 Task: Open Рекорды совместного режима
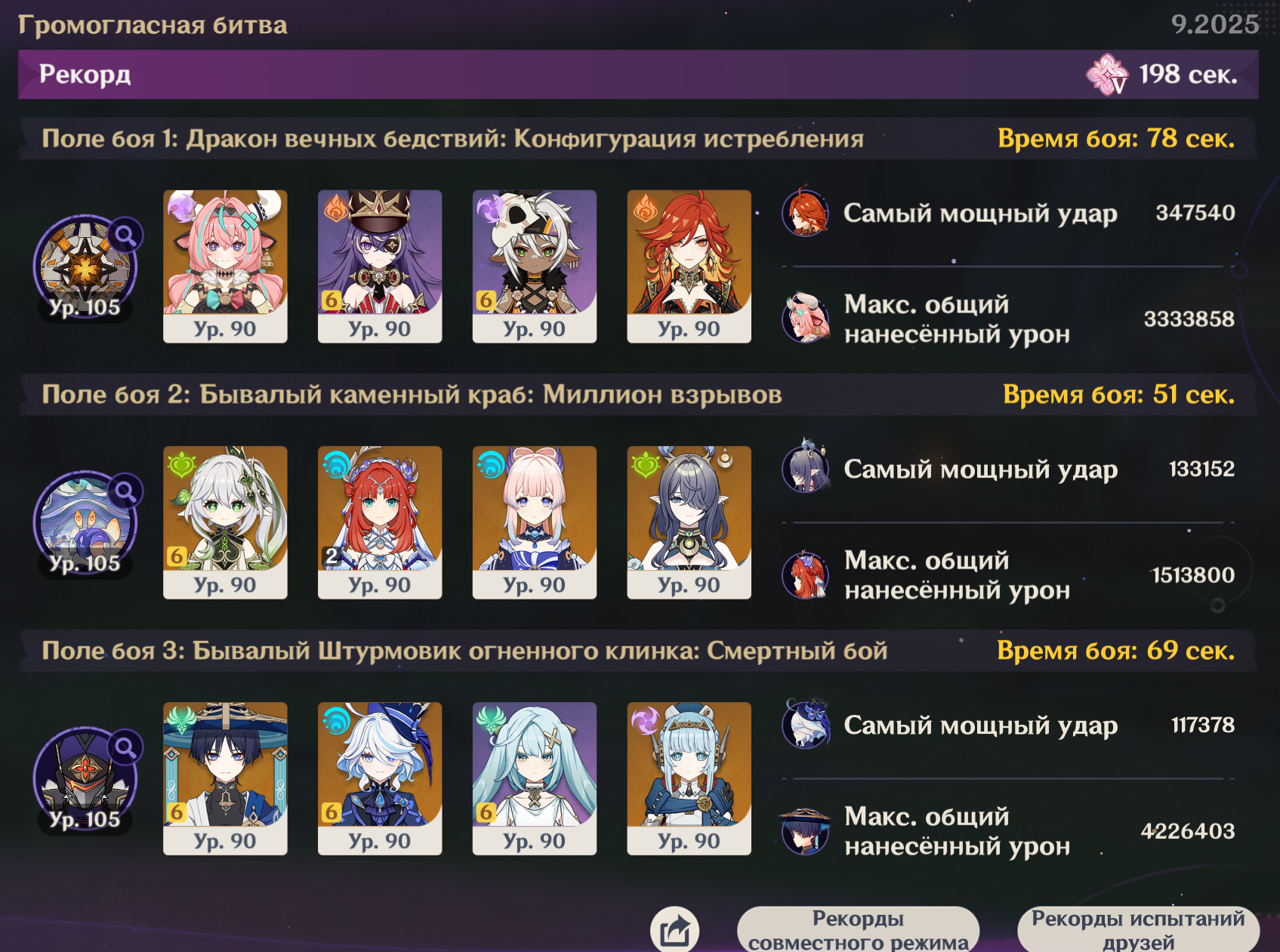[x=858, y=929]
